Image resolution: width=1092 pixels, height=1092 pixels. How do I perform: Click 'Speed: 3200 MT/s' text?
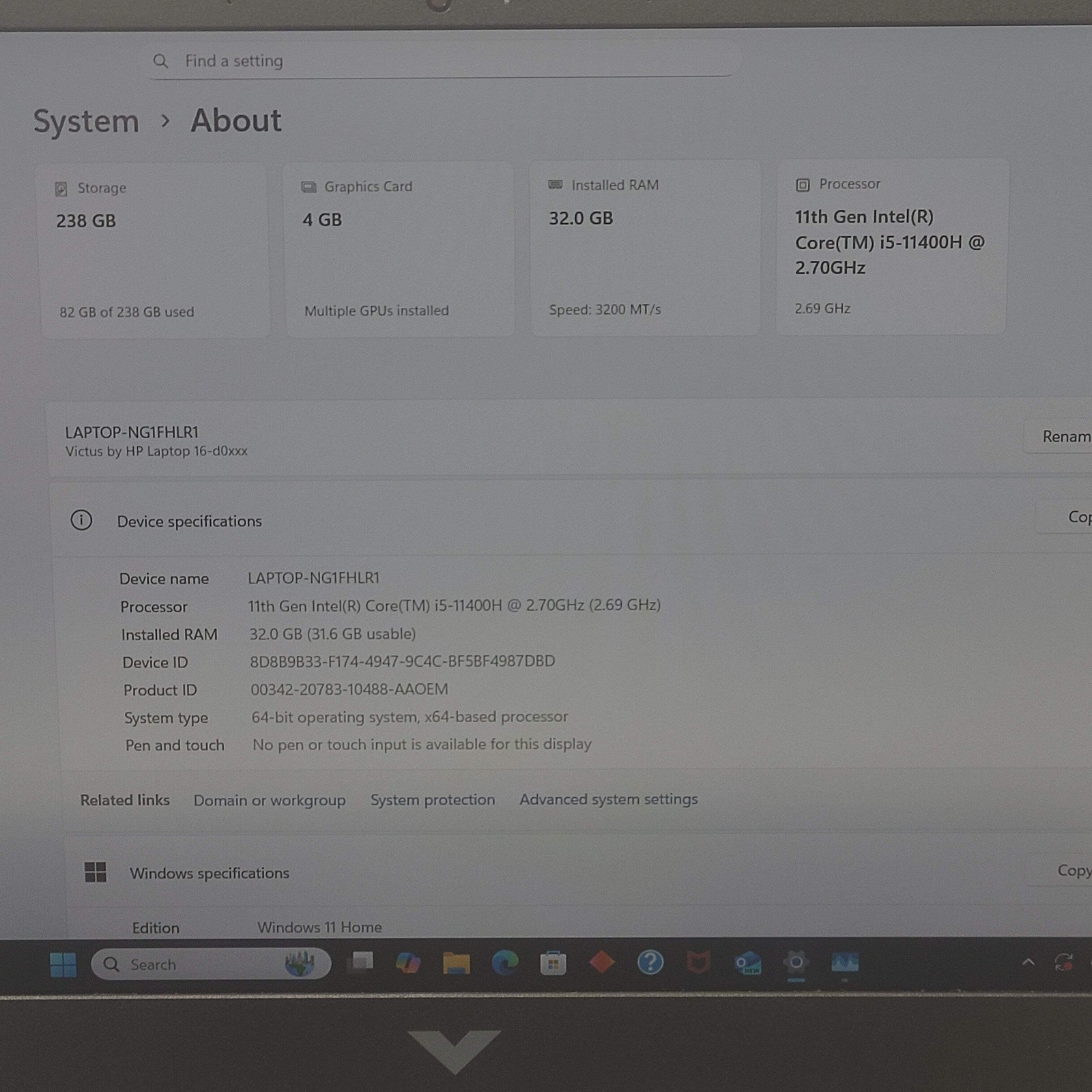click(605, 310)
